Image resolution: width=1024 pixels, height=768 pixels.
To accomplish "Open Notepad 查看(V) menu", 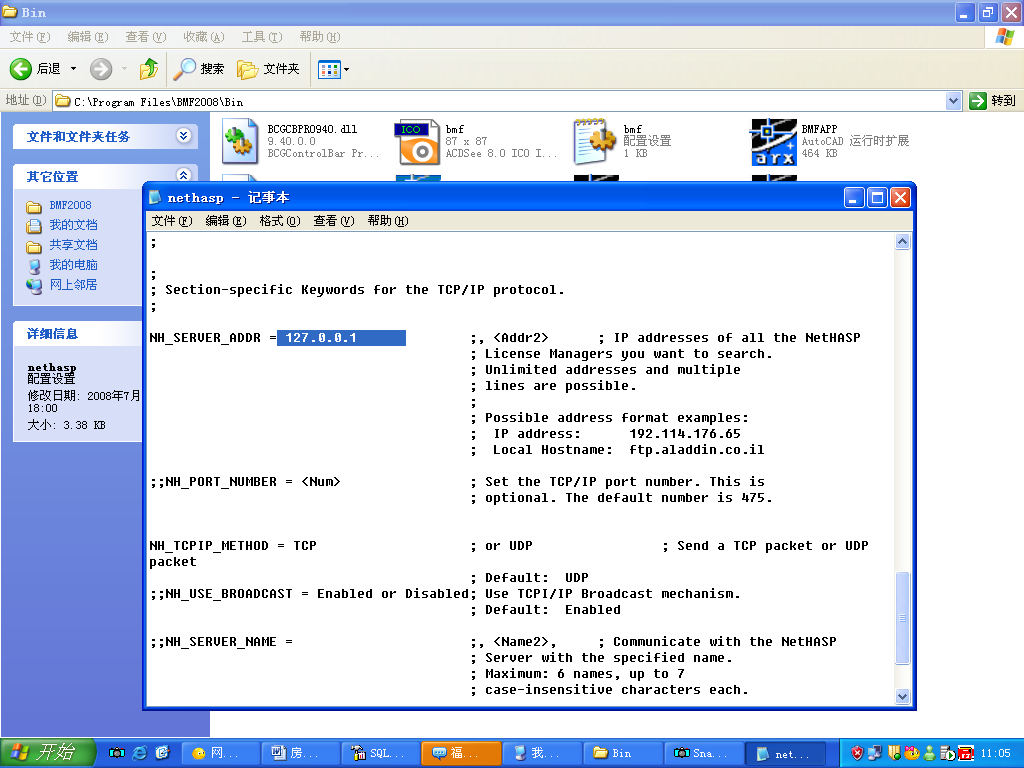I will tap(334, 221).
